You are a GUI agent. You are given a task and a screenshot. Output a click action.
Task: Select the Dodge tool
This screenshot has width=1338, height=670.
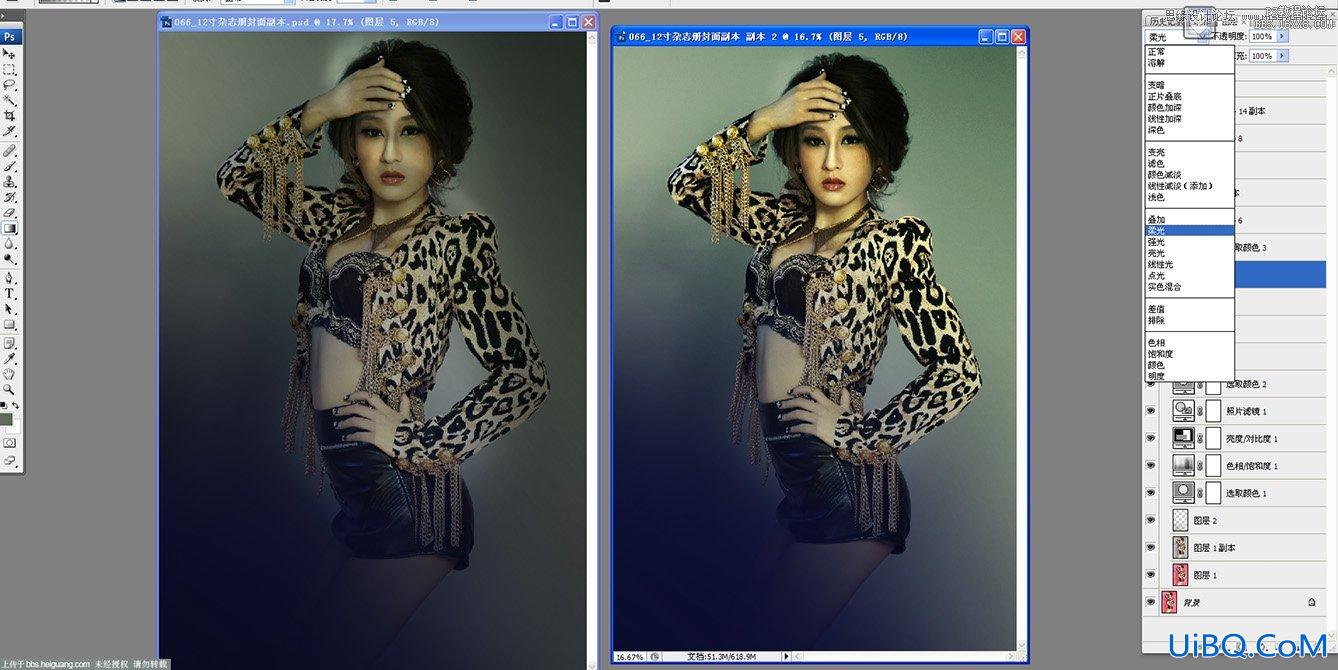(x=9, y=258)
